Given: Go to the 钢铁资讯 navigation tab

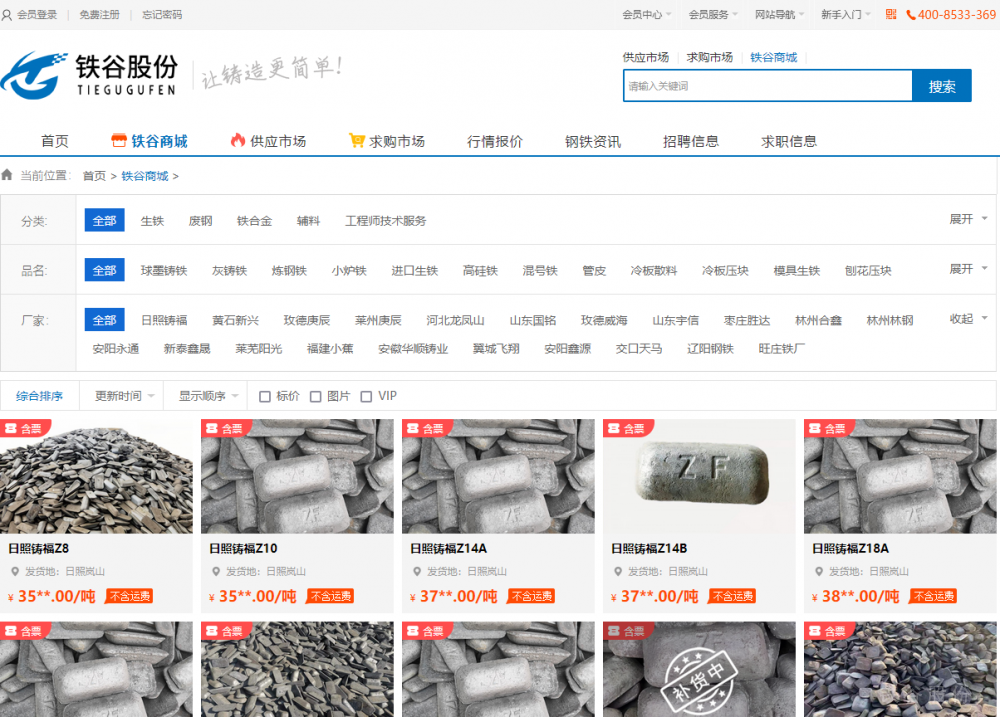Looking at the screenshot, I should pos(593,141).
